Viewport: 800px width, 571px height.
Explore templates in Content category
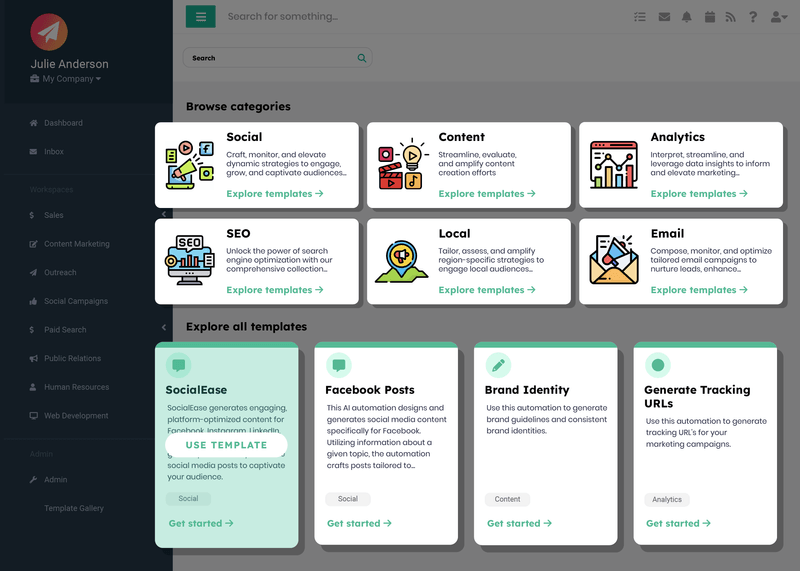pyautogui.click(x=487, y=194)
